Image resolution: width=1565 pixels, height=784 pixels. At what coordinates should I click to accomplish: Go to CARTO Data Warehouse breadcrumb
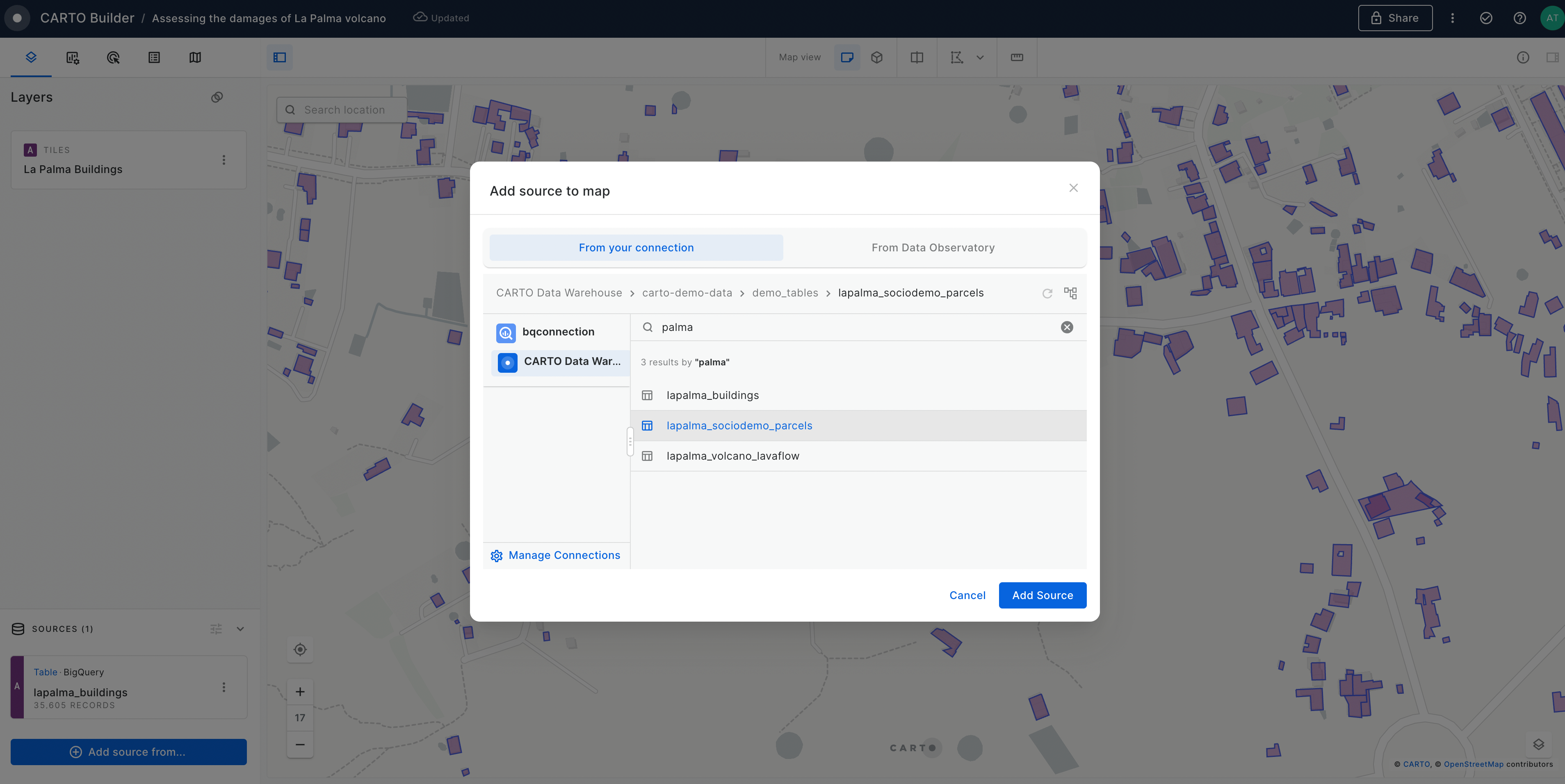(x=559, y=293)
